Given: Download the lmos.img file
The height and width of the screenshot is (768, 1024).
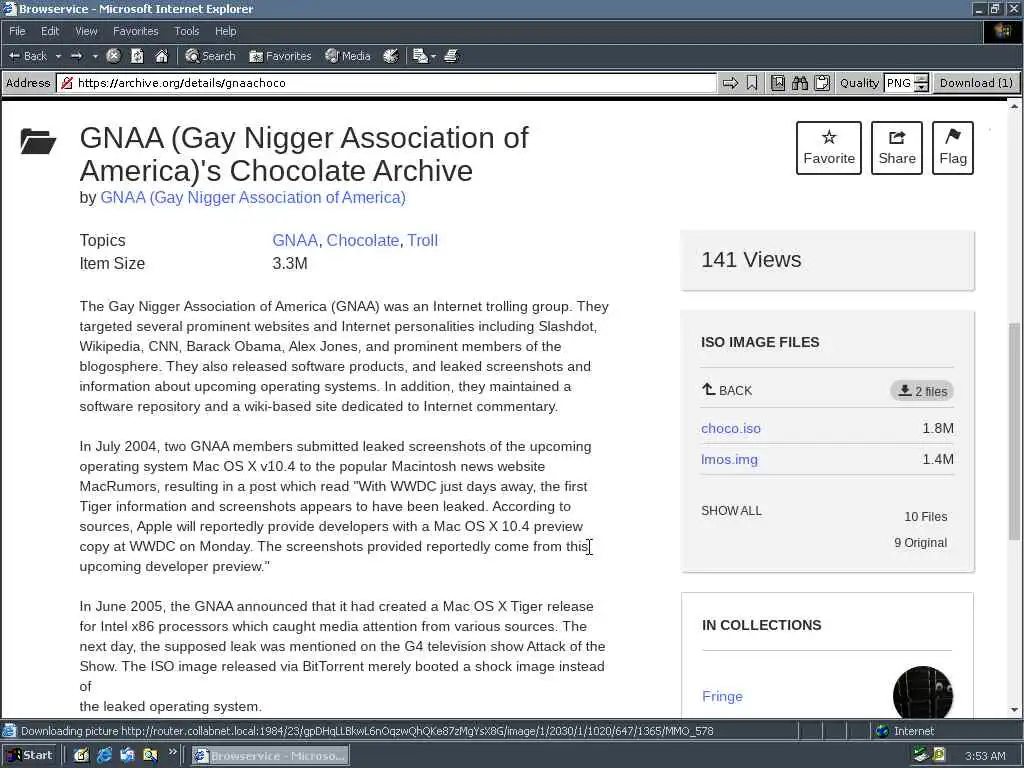Looking at the screenshot, I should [729, 459].
